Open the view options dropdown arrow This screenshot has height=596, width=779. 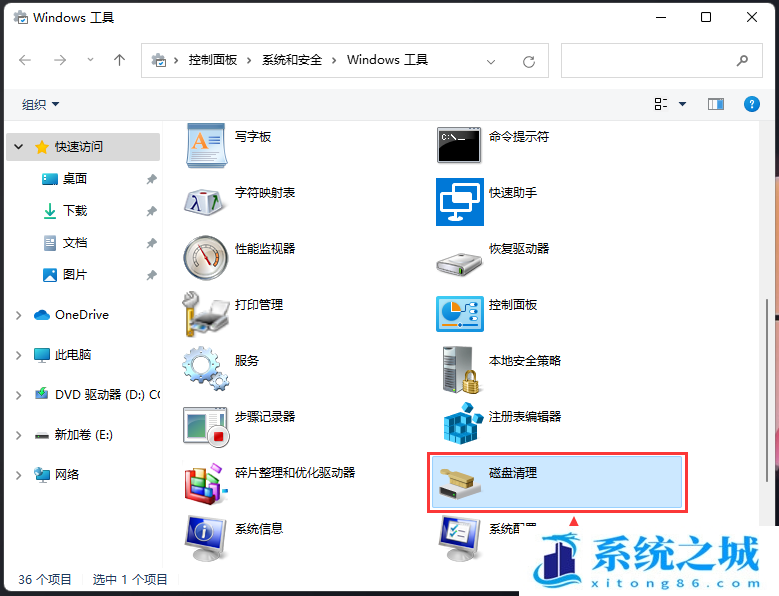point(682,104)
